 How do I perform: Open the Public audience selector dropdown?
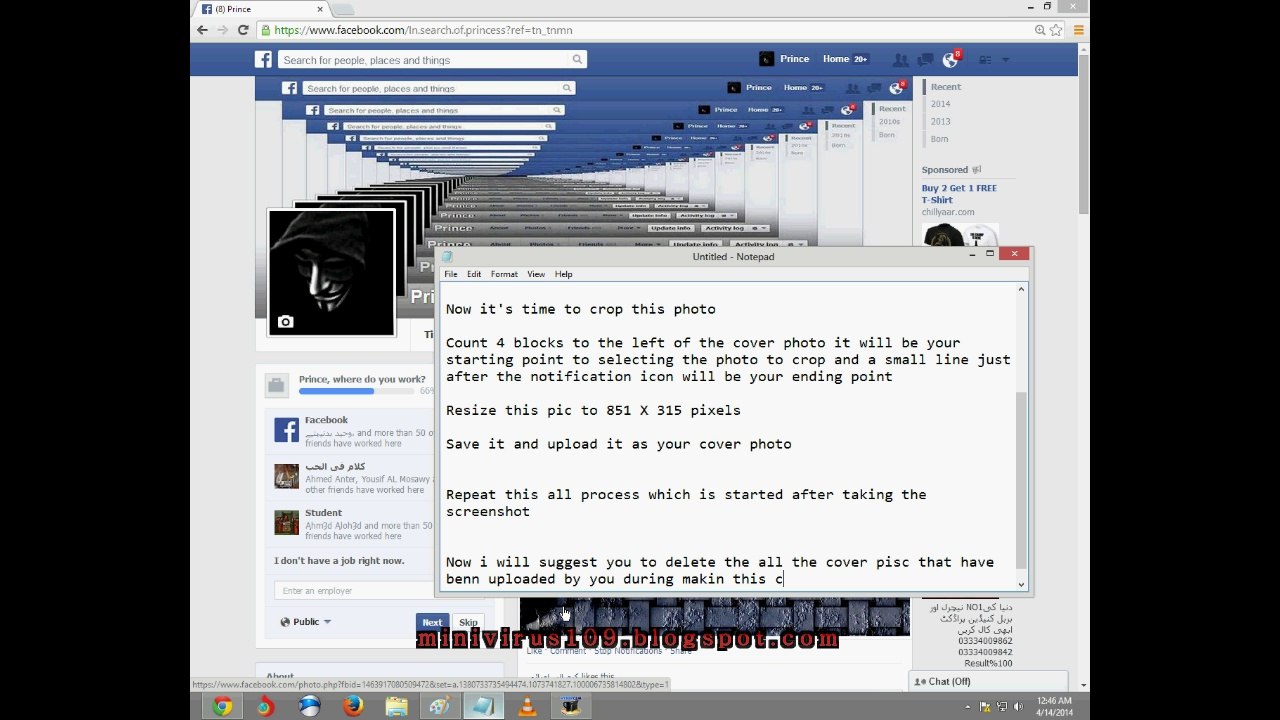[306, 622]
